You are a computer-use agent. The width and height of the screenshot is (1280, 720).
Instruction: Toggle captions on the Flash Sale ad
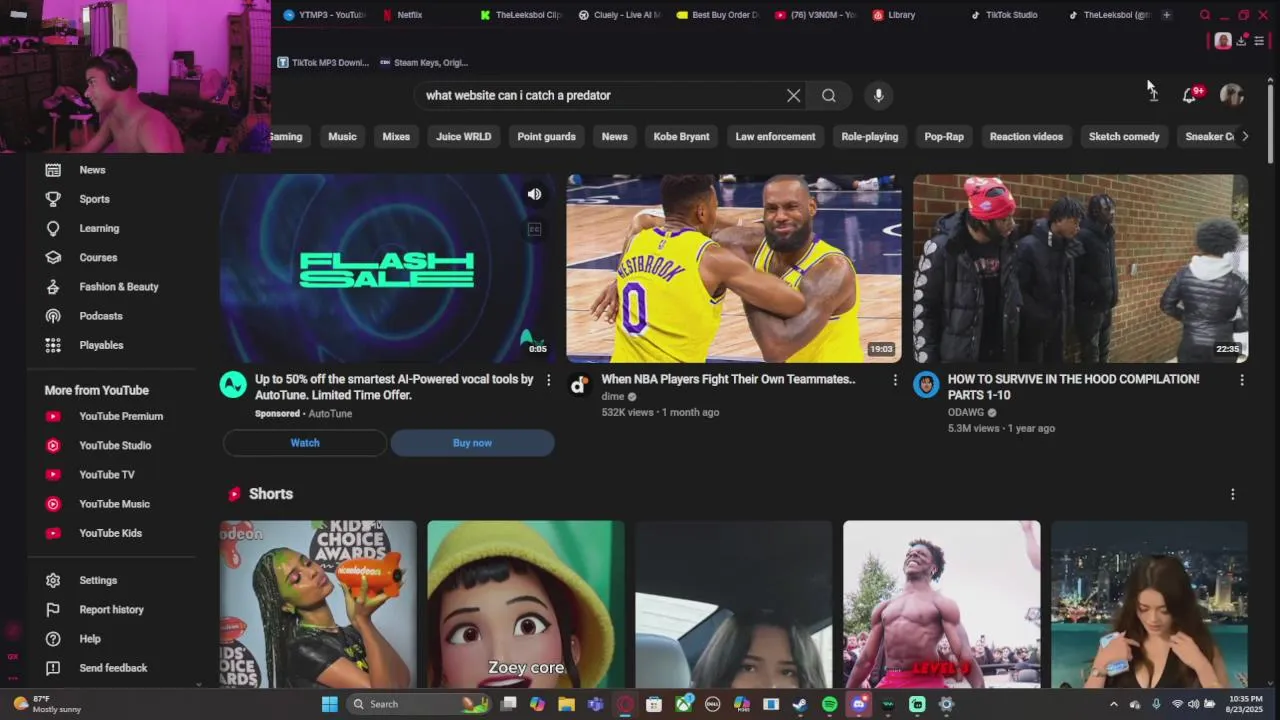(534, 229)
